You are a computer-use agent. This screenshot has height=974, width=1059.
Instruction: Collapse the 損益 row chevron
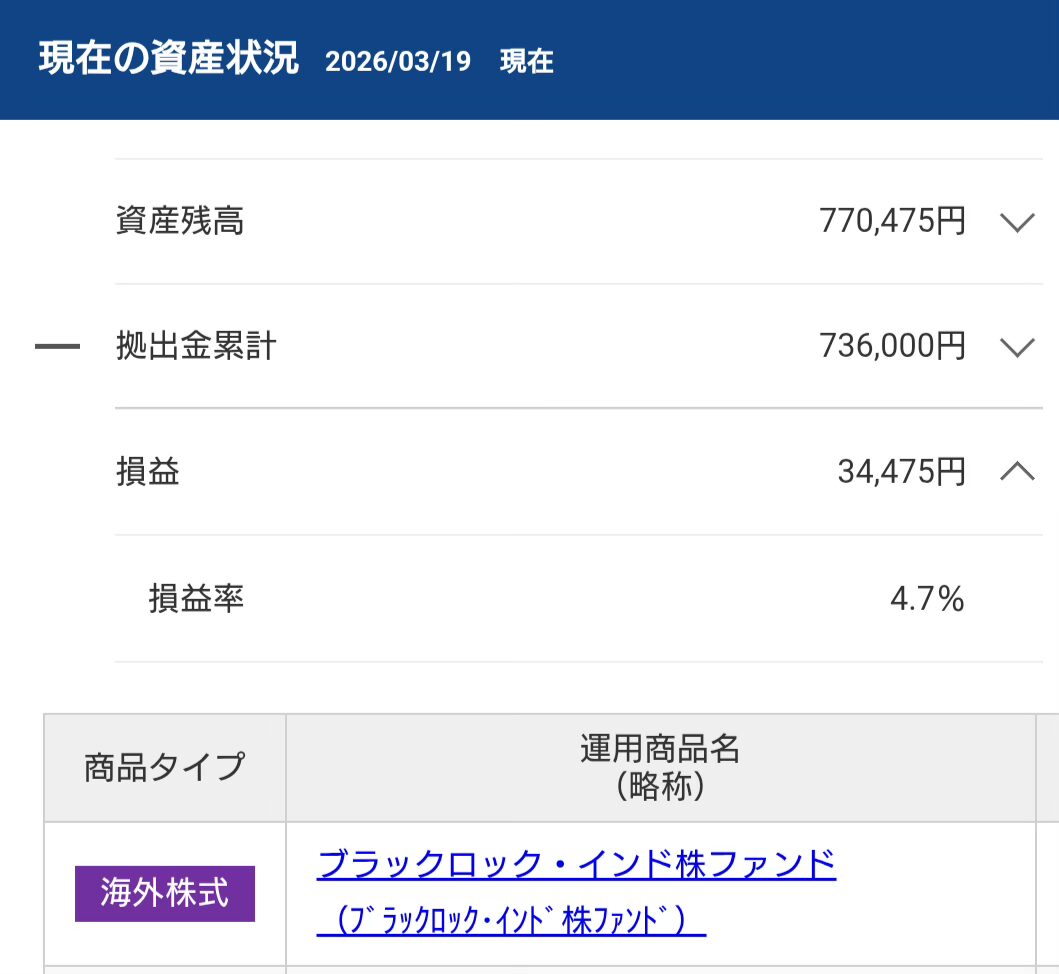point(1016,472)
